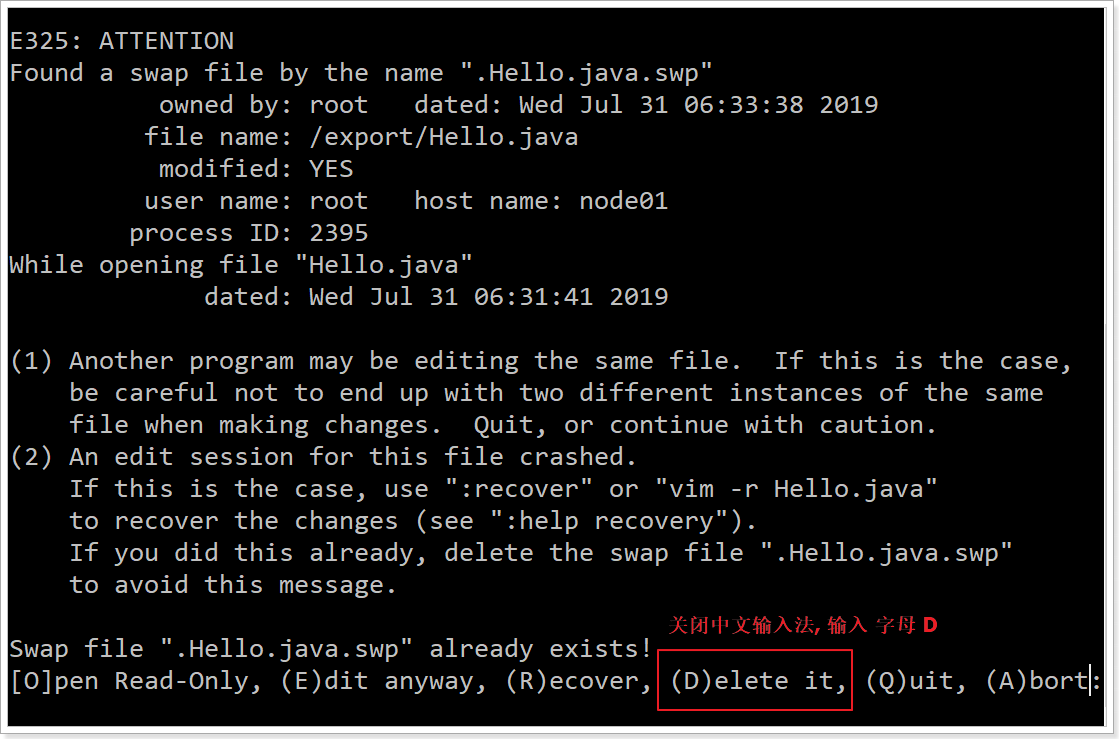1119x739 pixels.
Task: Click the boxed "(D)elete it" option
Action: (x=754, y=681)
